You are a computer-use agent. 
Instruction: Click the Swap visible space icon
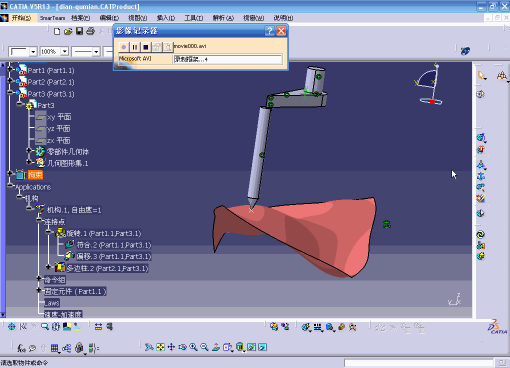262,347
